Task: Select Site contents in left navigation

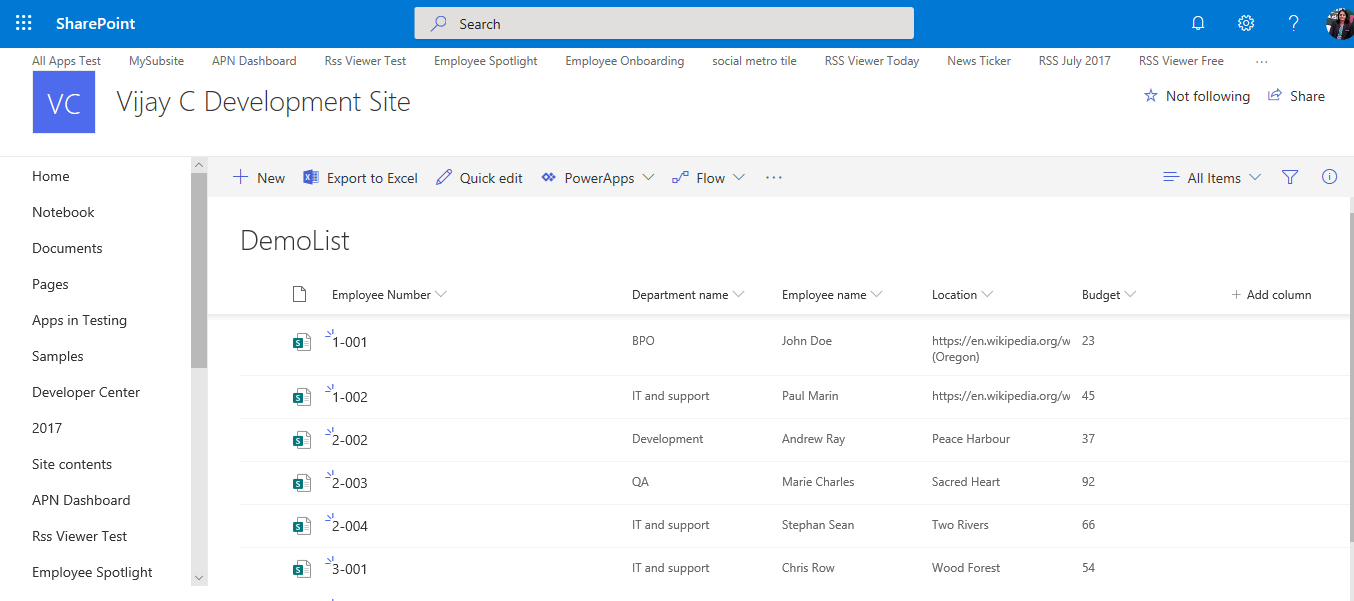Action: 72,464
